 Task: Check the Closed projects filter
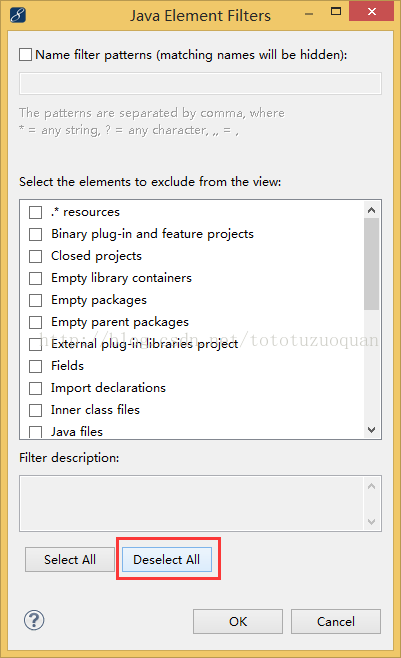(x=36, y=256)
